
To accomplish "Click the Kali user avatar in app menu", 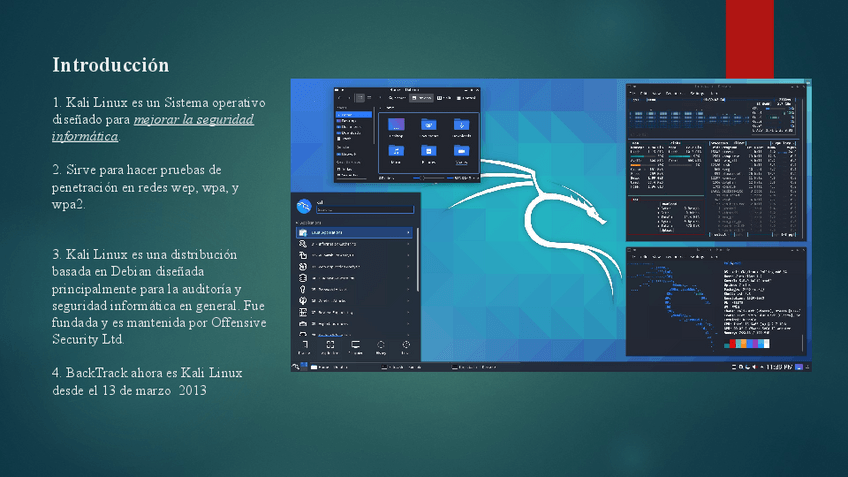I will 304,206.
